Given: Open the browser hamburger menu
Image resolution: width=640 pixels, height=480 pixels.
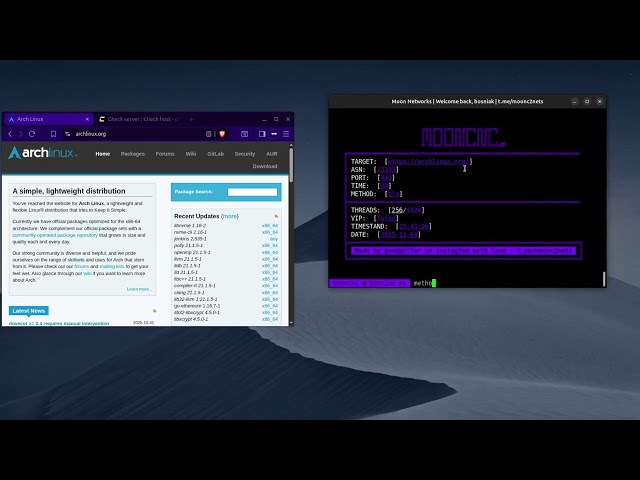Looking at the screenshot, I should click(286, 134).
